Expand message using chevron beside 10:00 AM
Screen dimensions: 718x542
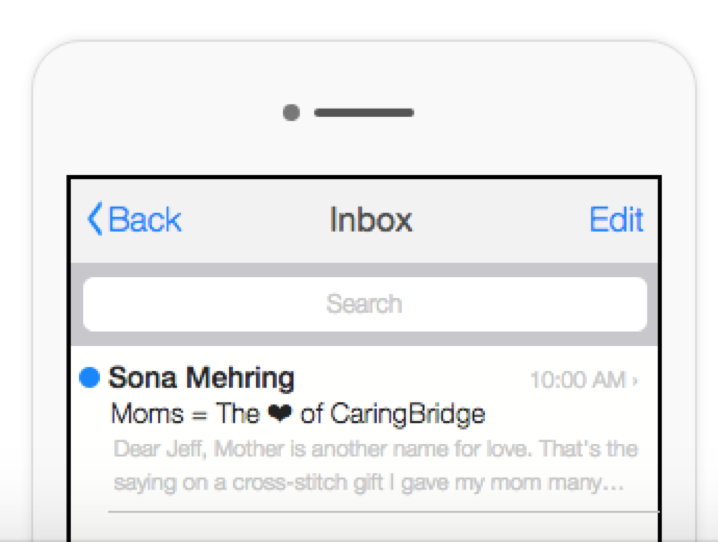636,380
